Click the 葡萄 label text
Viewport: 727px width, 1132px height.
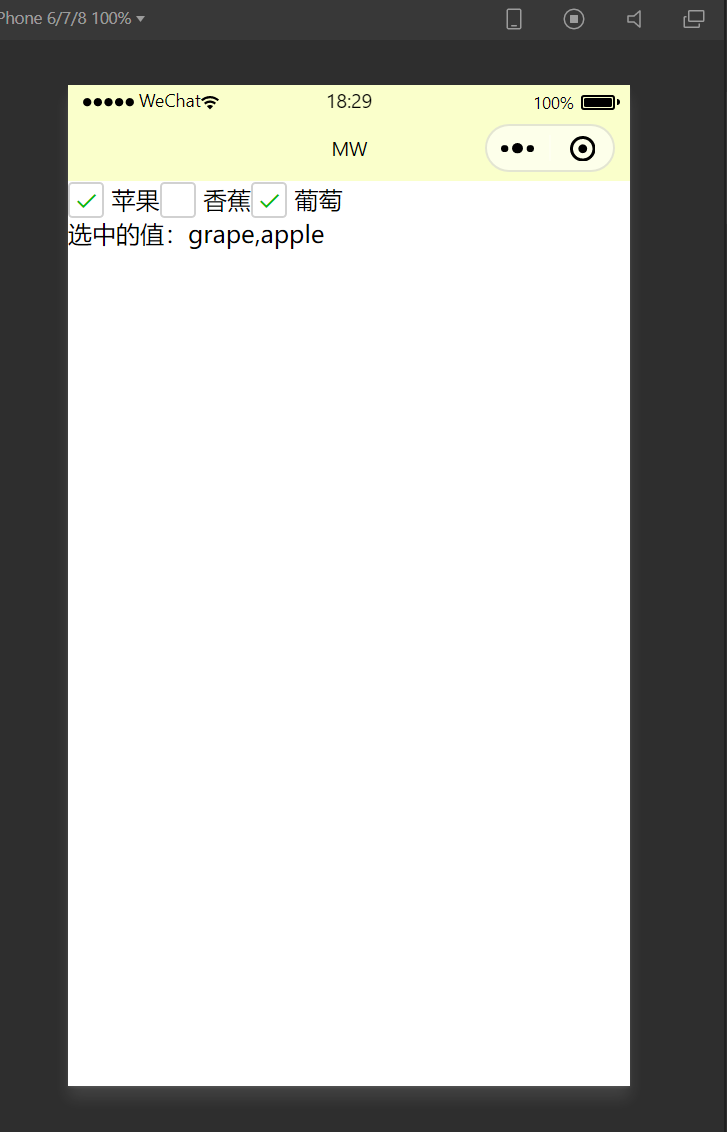pos(318,201)
